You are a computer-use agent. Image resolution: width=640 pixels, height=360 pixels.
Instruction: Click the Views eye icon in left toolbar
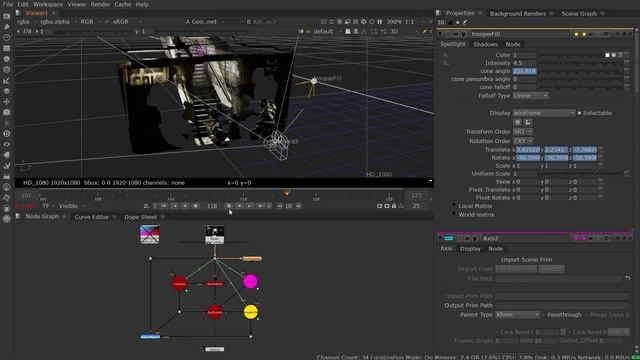pos(7,144)
